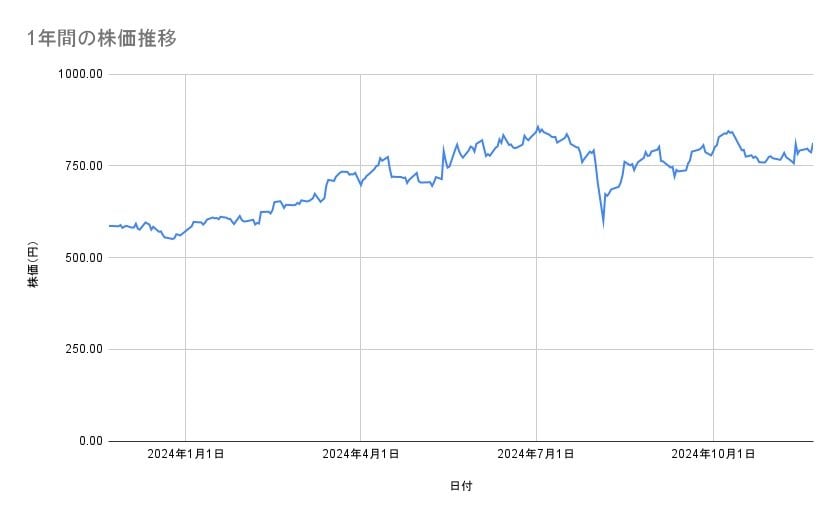The width and height of the screenshot is (839, 519).
Task: Select the 0.00 y-axis label
Action: pyautogui.click(x=86, y=441)
